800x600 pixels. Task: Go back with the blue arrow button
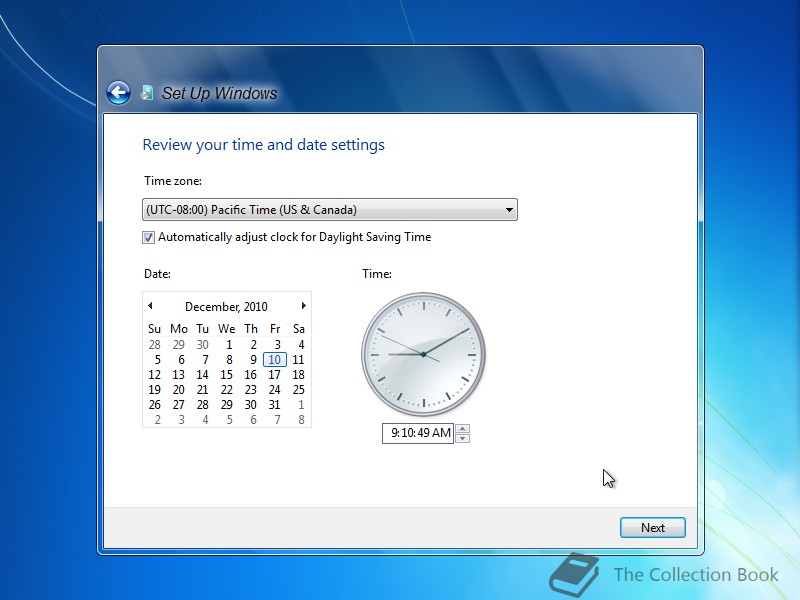(x=118, y=93)
